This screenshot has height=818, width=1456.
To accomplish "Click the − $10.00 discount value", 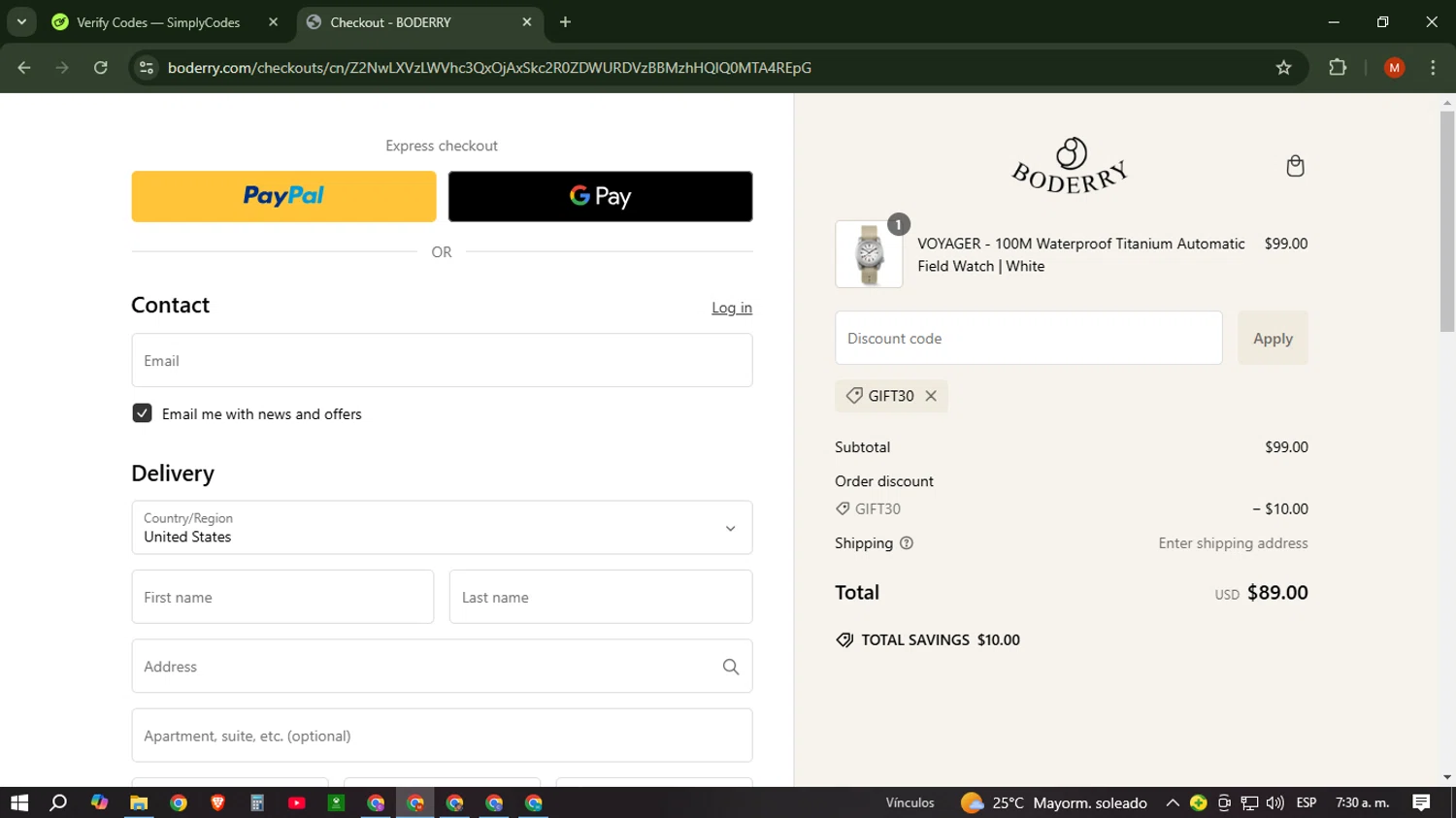I will click(x=1280, y=508).
